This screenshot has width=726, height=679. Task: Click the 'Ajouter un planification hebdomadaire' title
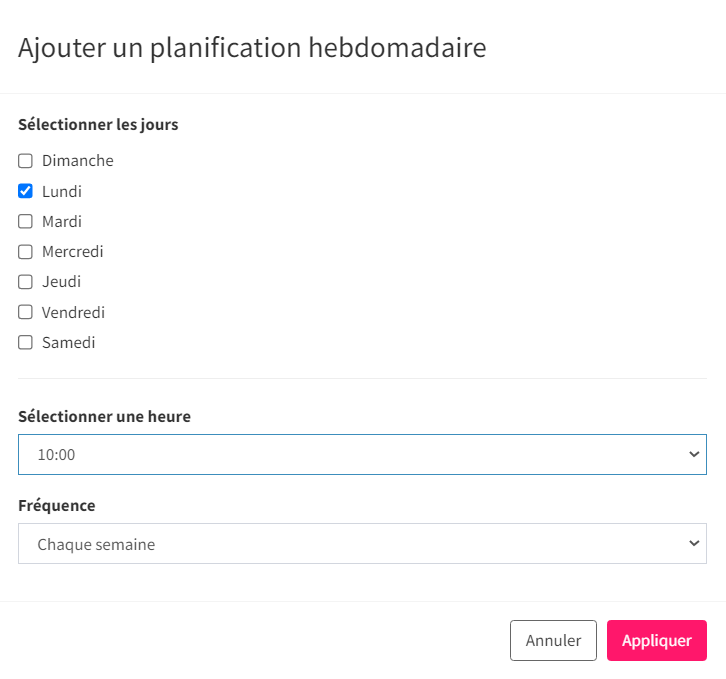coord(252,48)
